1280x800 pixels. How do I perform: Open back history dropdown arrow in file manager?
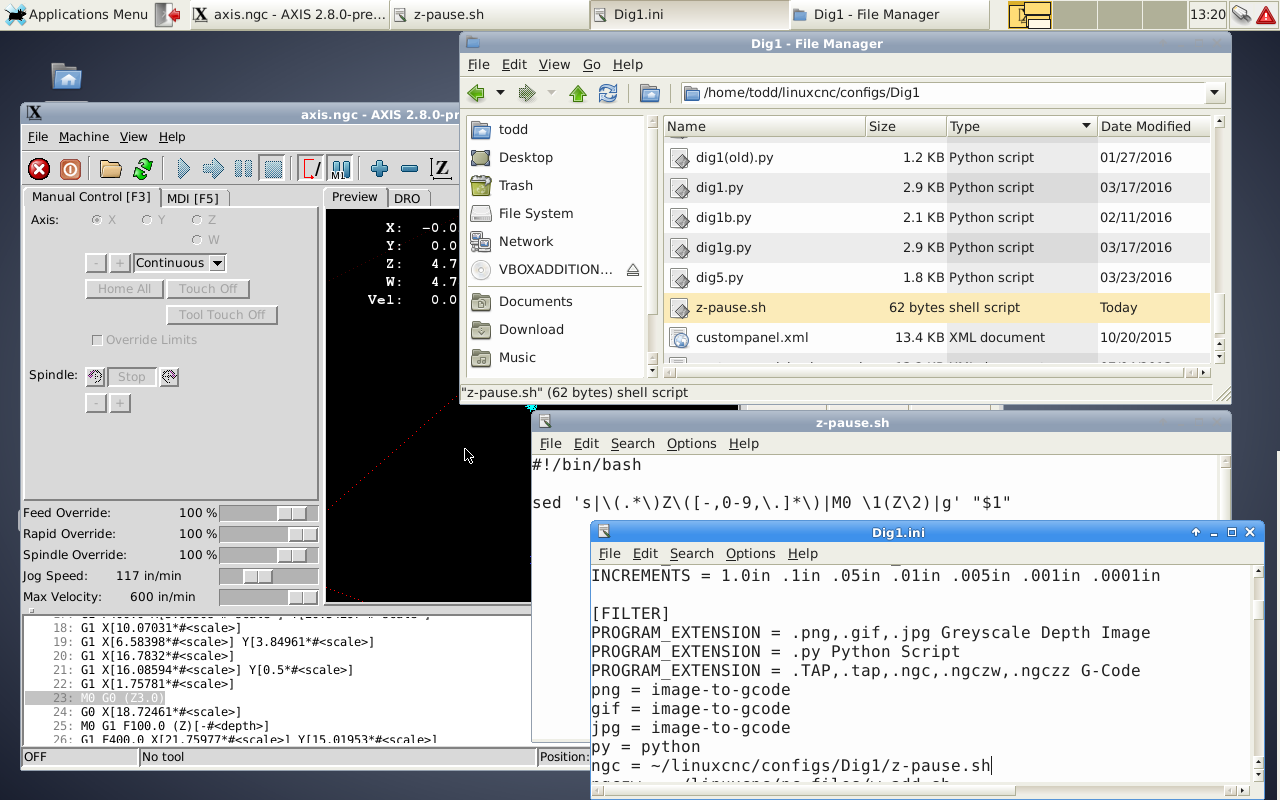click(501, 93)
